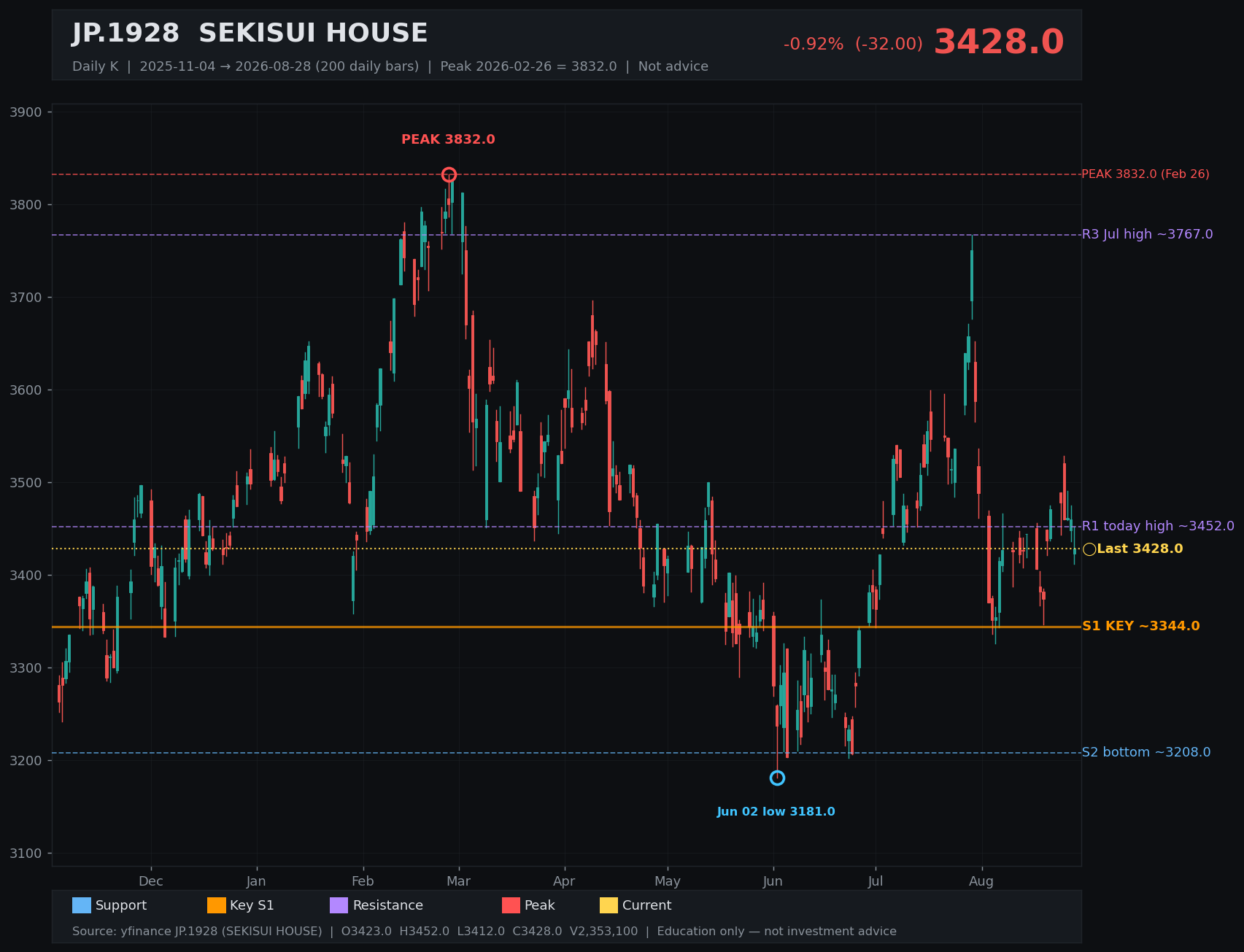This screenshot has width=1244, height=952.
Task: Click the May label on the time axis
Action: tap(668, 881)
